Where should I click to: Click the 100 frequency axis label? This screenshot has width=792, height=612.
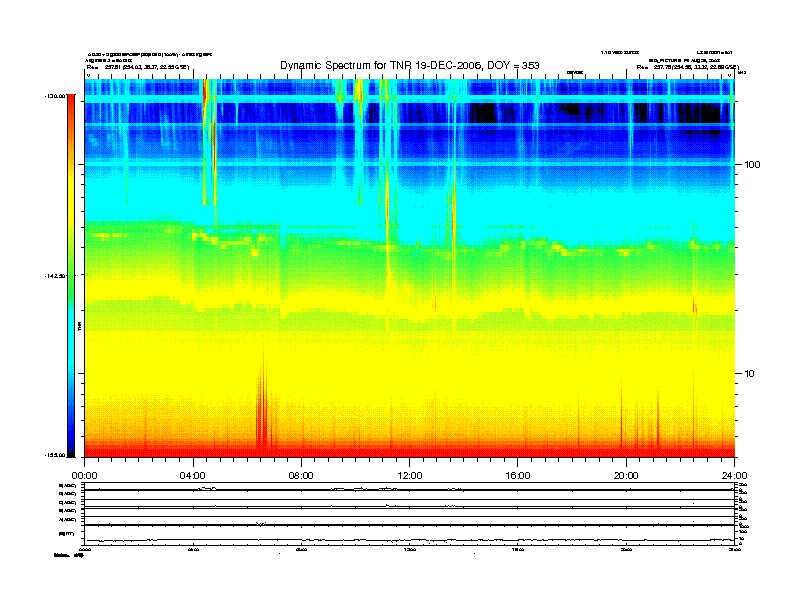[x=752, y=165]
